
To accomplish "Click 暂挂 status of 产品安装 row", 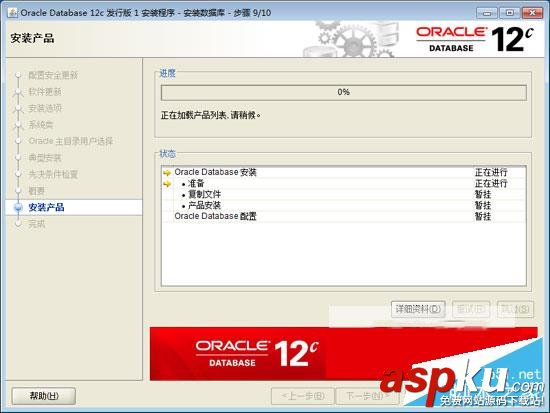I will (x=483, y=205).
